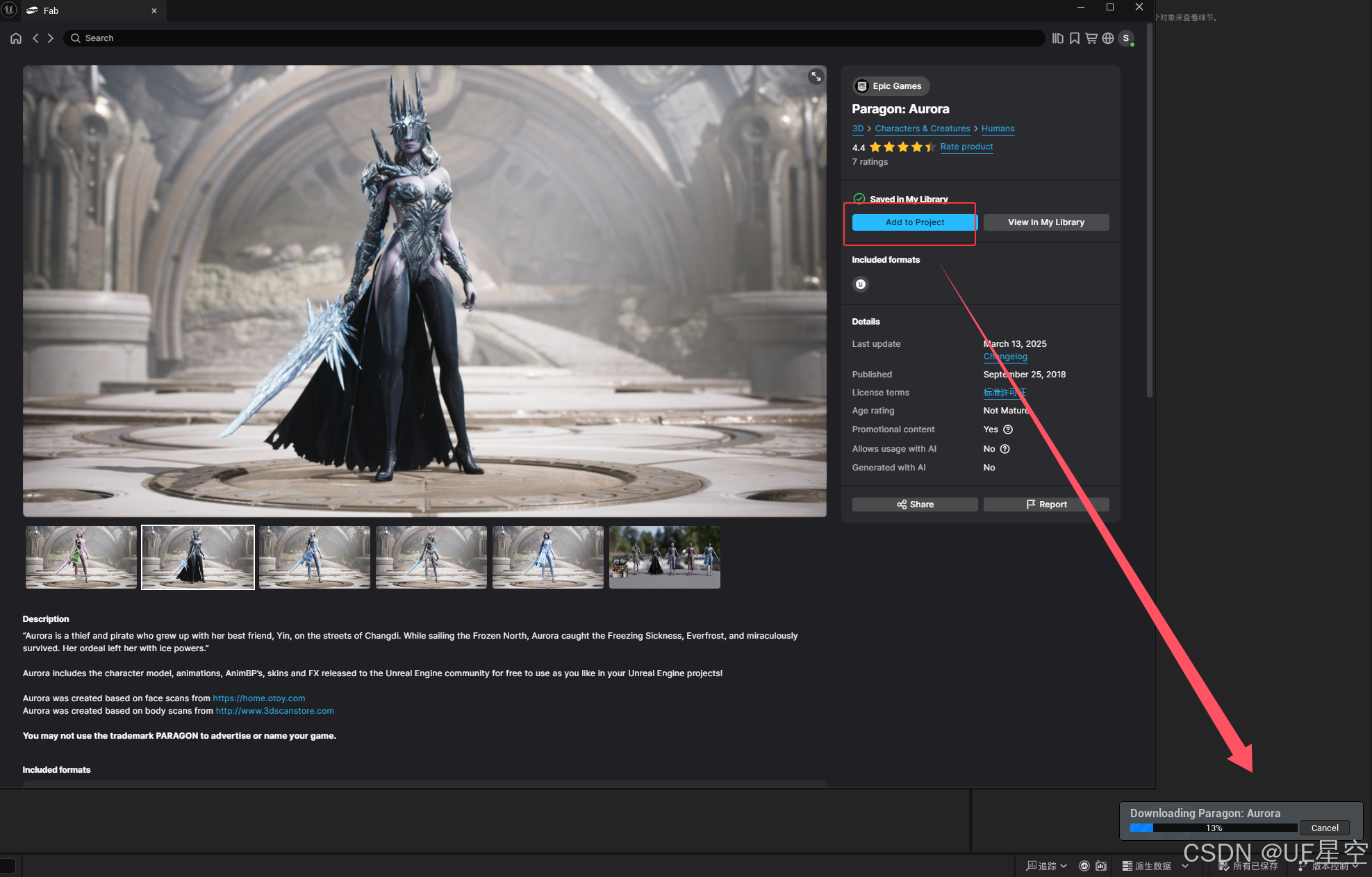Open the user account avatar S

pyautogui.click(x=1126, y=38)
